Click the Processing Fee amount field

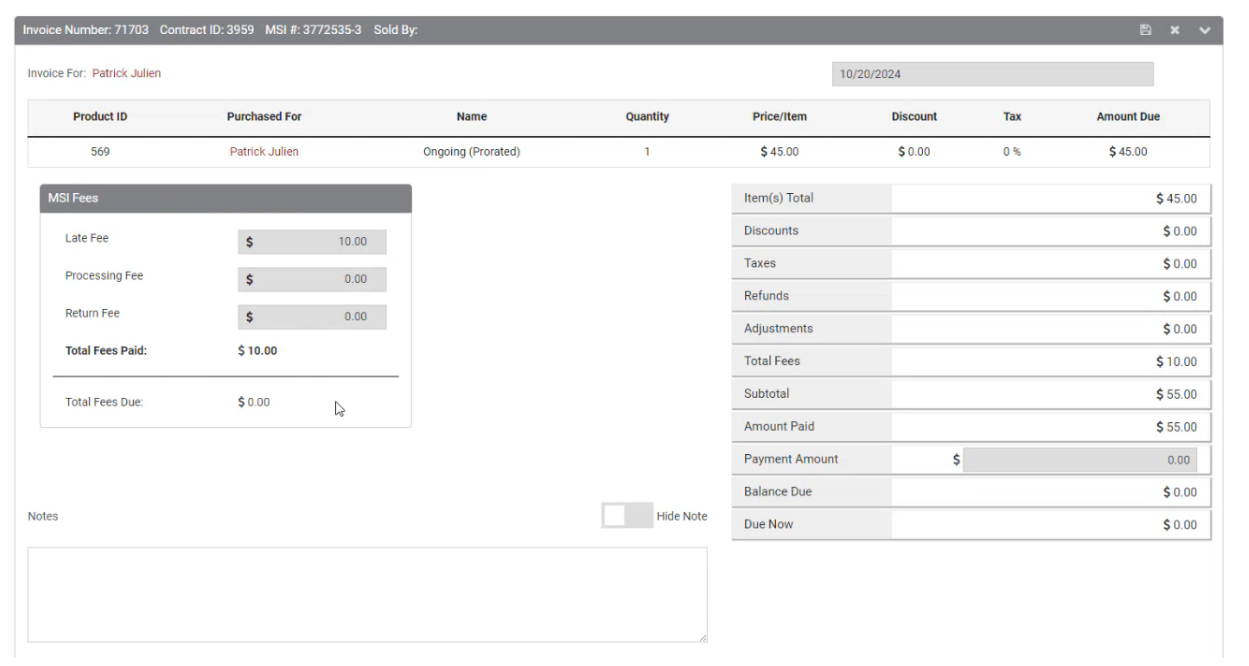[x=312, y=279]
